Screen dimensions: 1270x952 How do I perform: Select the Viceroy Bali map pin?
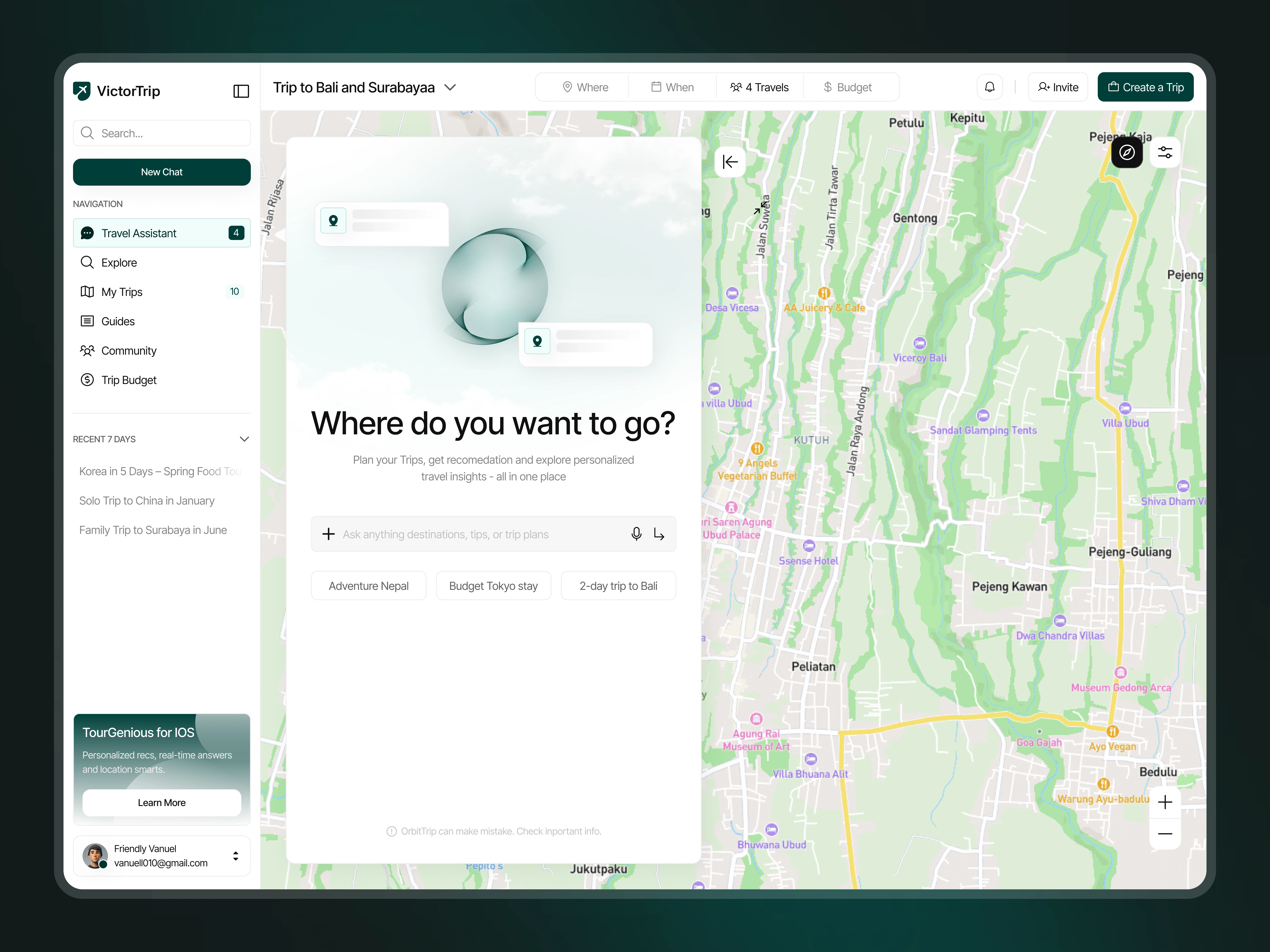point(920,343)
